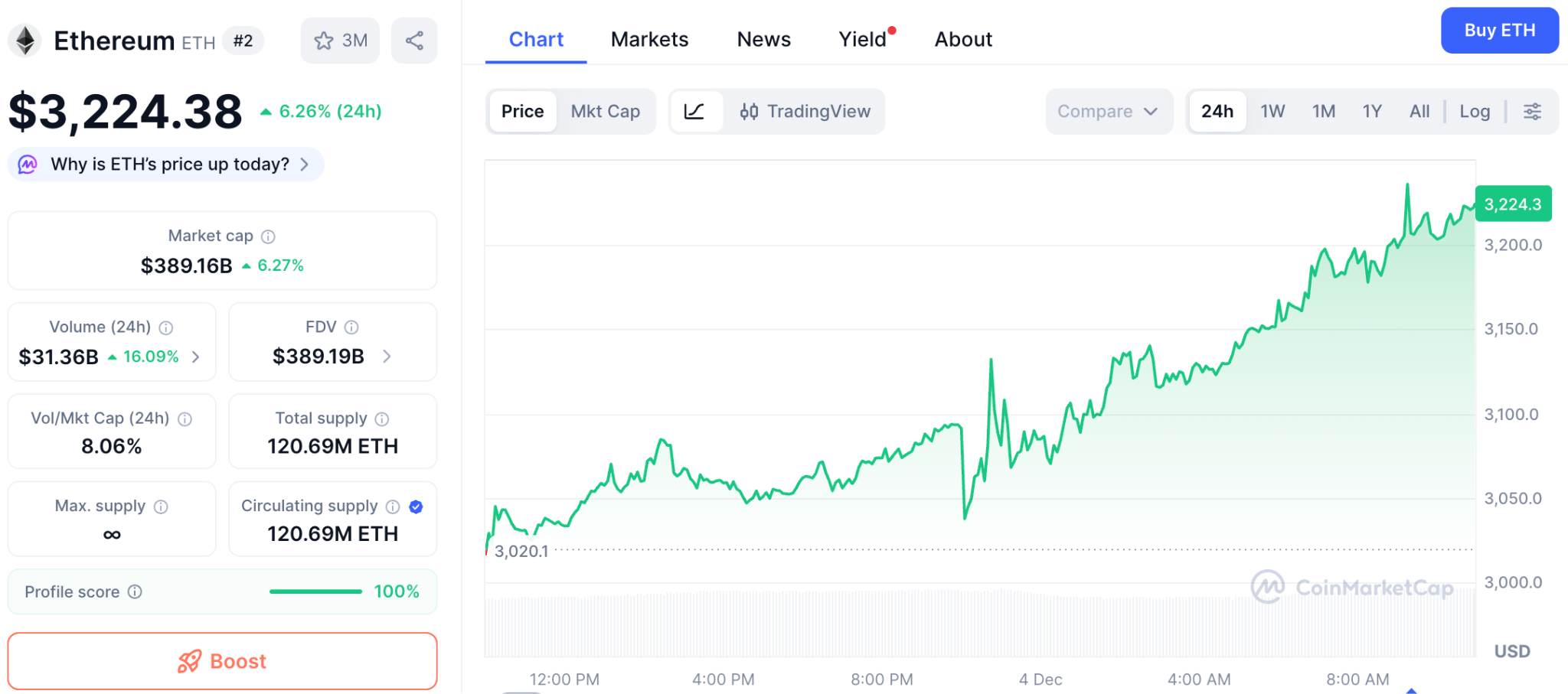Open Total supply info icon
This screenshot has height=694, width=1568.
tap(382, 419)
